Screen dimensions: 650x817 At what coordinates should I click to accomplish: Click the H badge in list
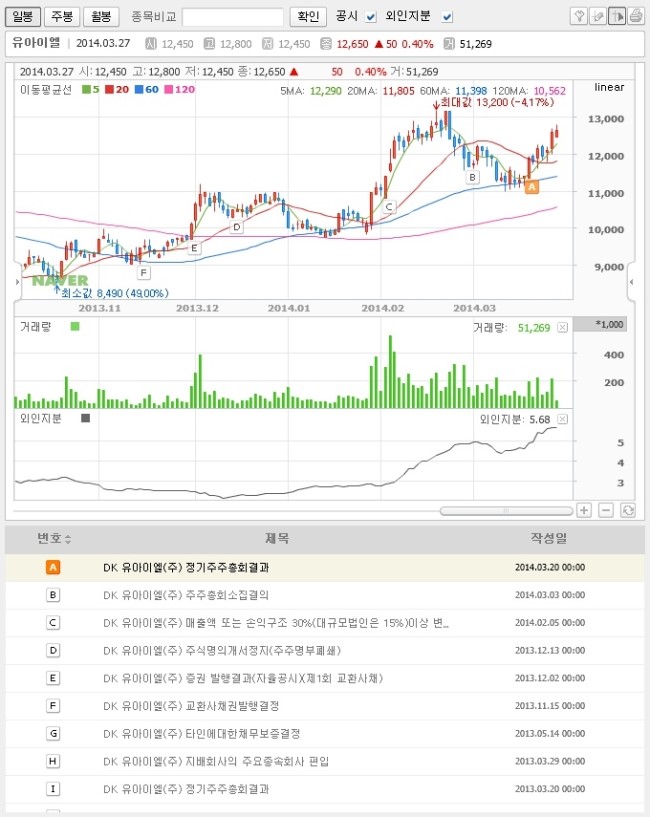point(53,761)
